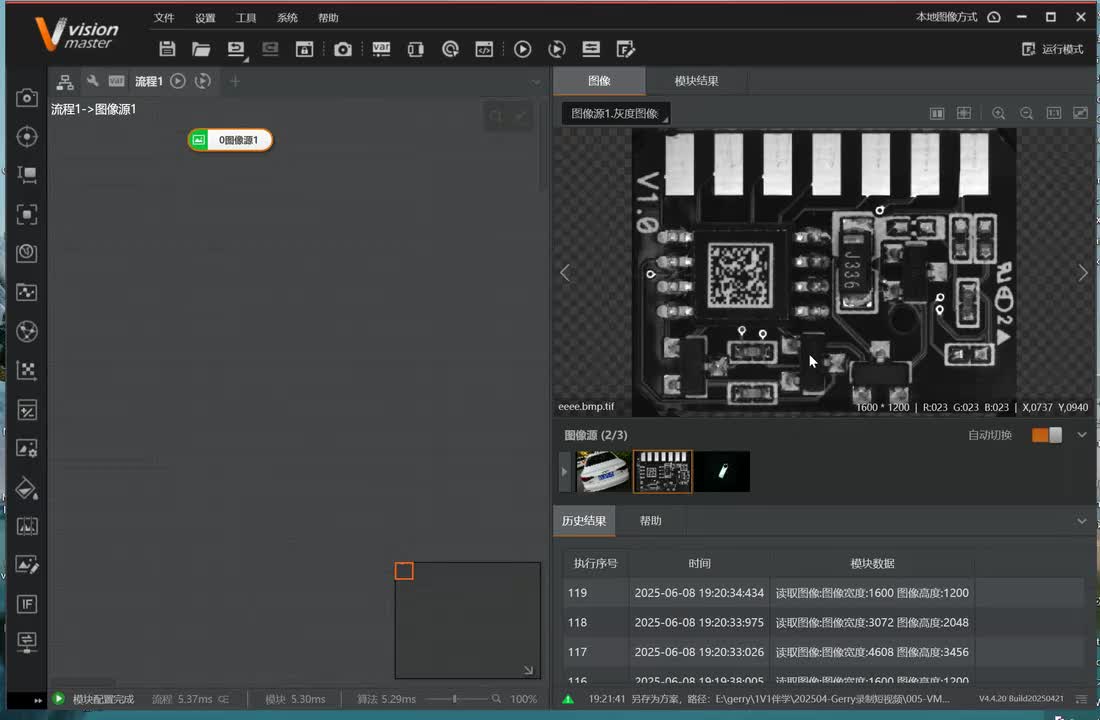Open the global script icon in toolbar

(484, 49)
